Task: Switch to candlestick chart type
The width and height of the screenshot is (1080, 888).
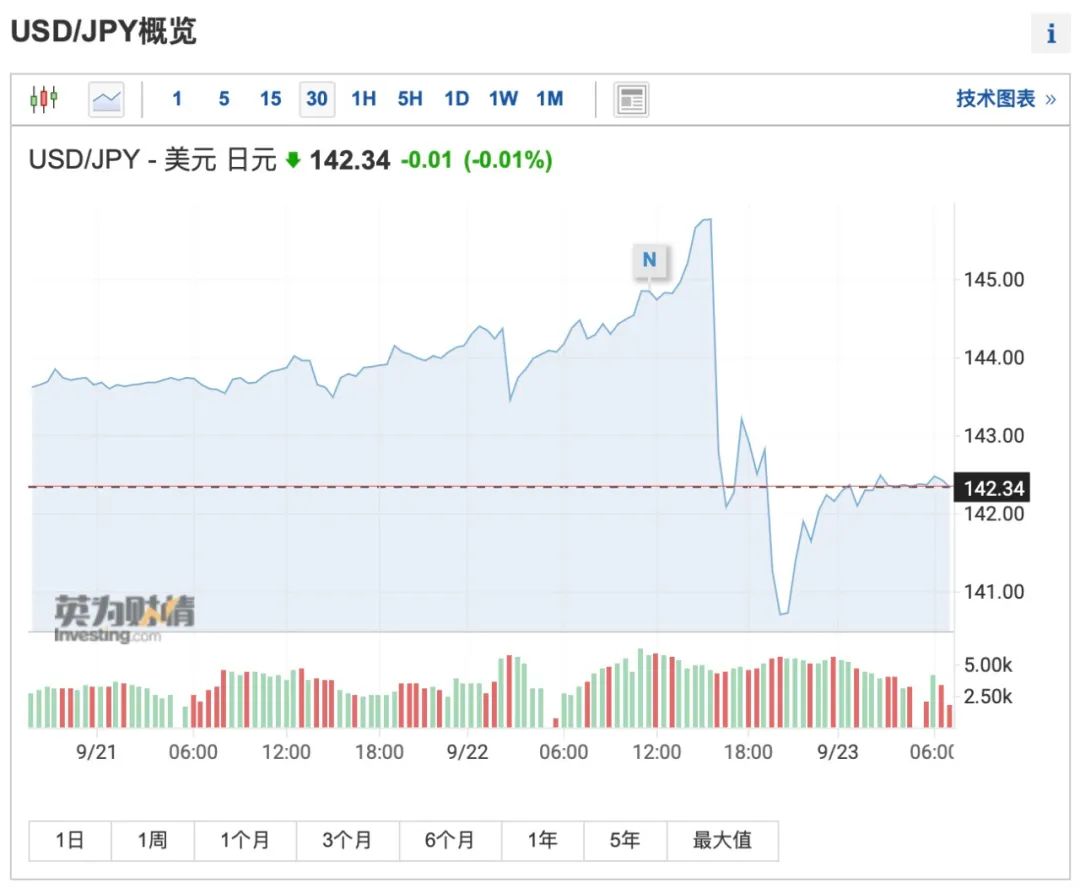Action: [44, 99]
